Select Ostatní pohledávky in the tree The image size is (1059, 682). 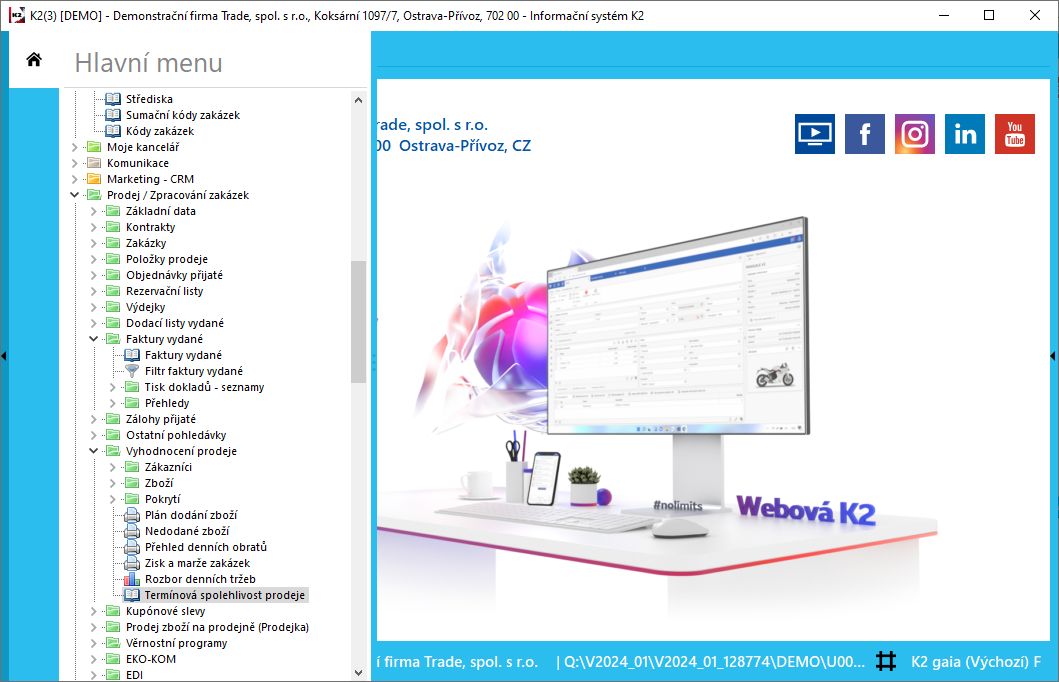[x=176, y=436]
